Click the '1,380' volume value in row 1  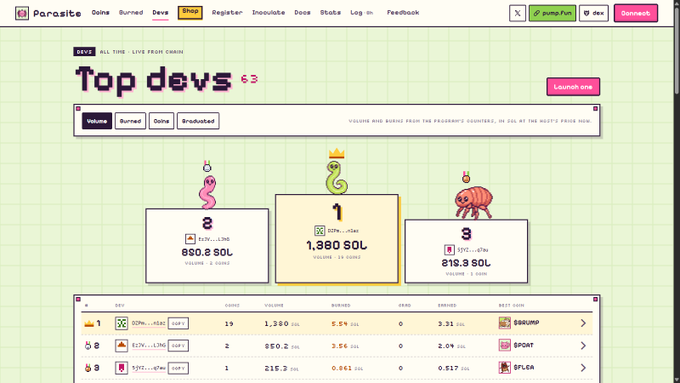pyautogui.click(x=276, y=324)
